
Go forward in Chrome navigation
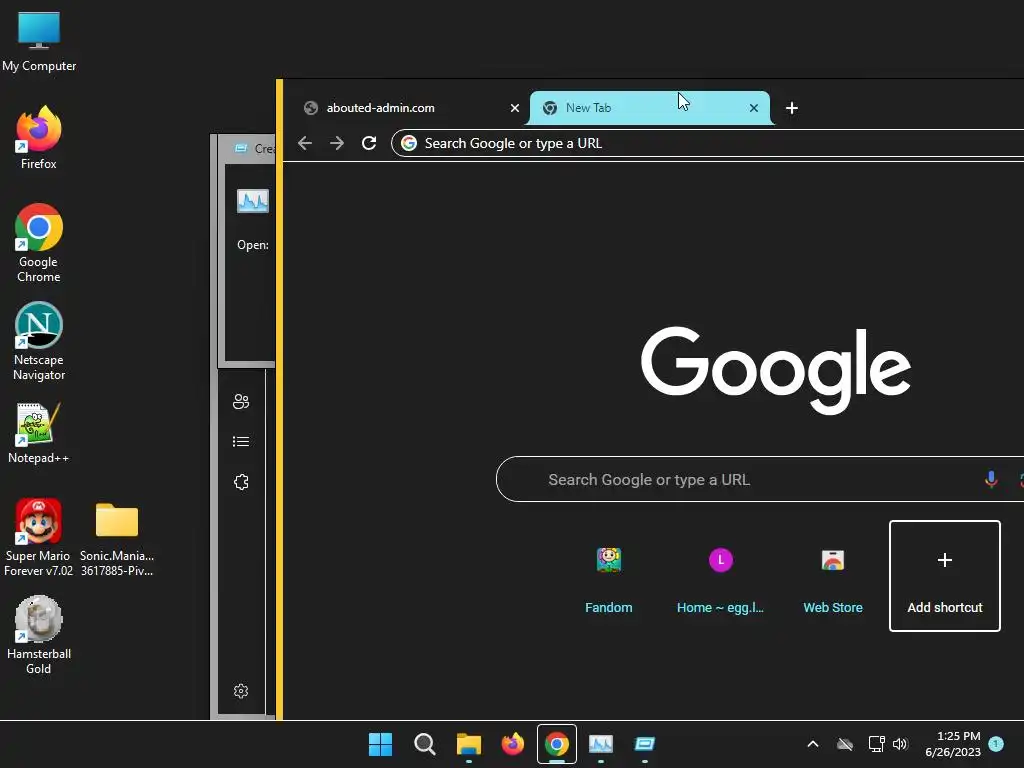coord(337,143)
